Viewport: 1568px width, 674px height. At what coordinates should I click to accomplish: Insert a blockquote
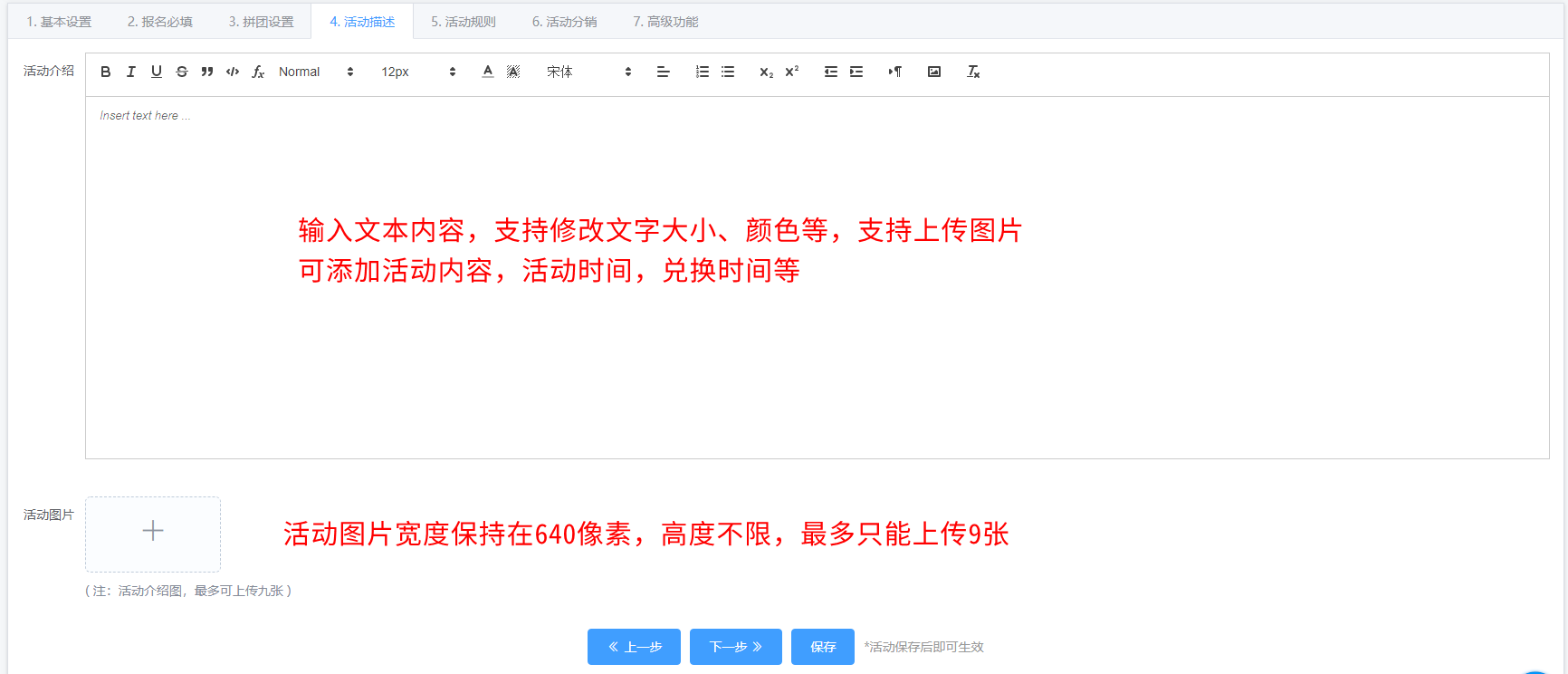click(x=207, y=72)
